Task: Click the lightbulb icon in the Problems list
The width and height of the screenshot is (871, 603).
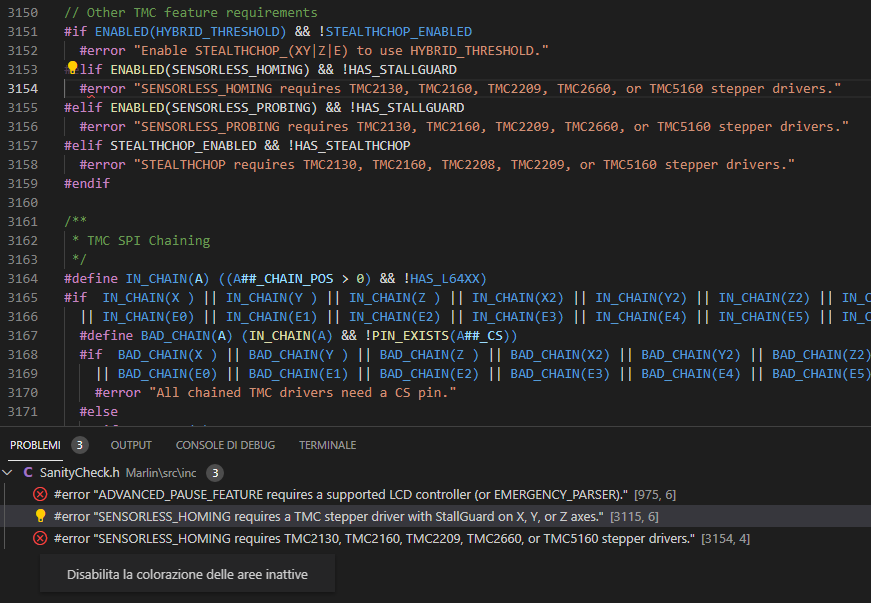Action: point(40,516)
